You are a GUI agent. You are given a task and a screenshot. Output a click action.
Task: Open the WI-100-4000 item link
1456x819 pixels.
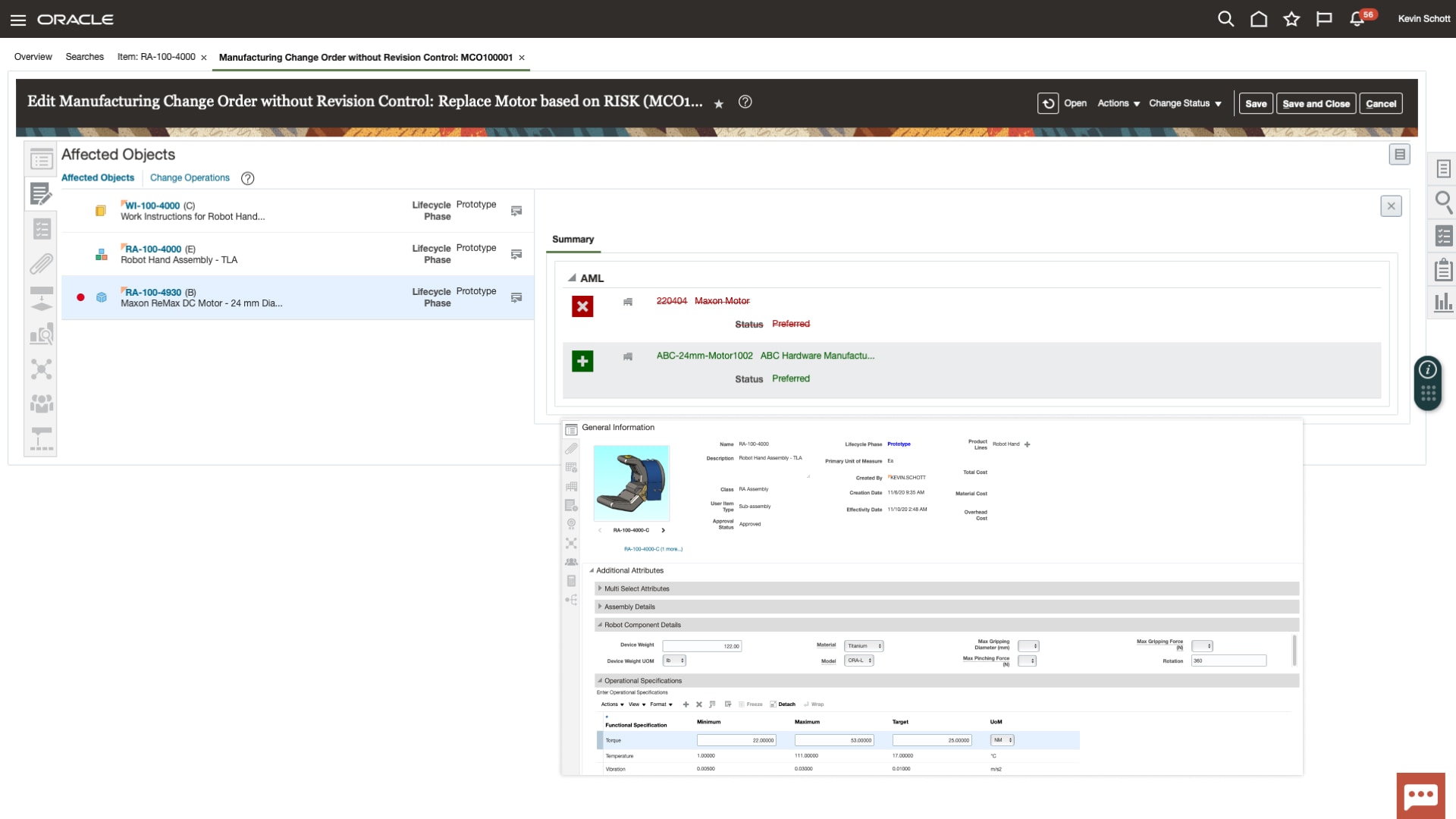(x=152, y=206)
